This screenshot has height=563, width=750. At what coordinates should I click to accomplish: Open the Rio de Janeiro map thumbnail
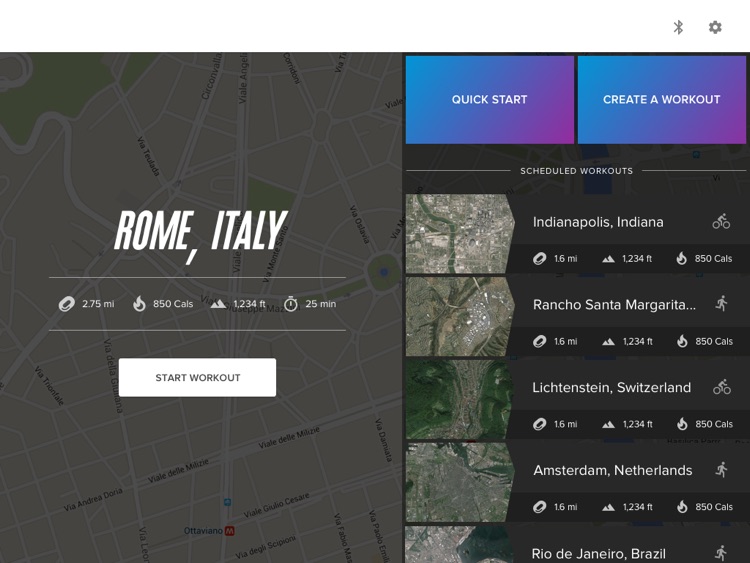(460, 544)
